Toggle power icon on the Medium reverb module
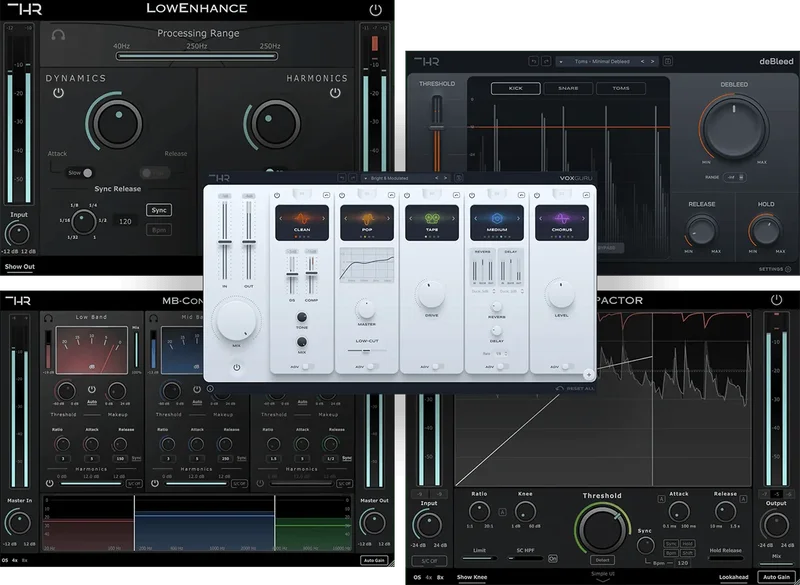This screenshot has height=585, width=800. pyautogui.click(x=472, y=195)
